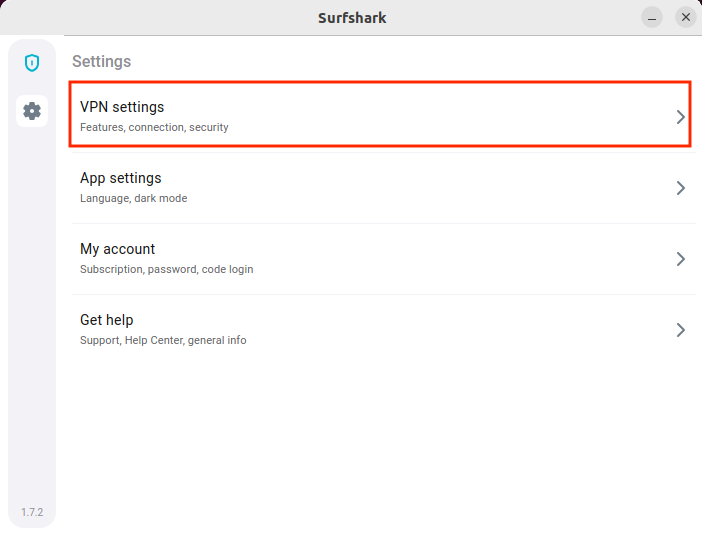The width and height of the screenshot is (702, 535).
Task: Expand the My account chevron arrow
Action: pyautogui.click(x=680, y=259)
